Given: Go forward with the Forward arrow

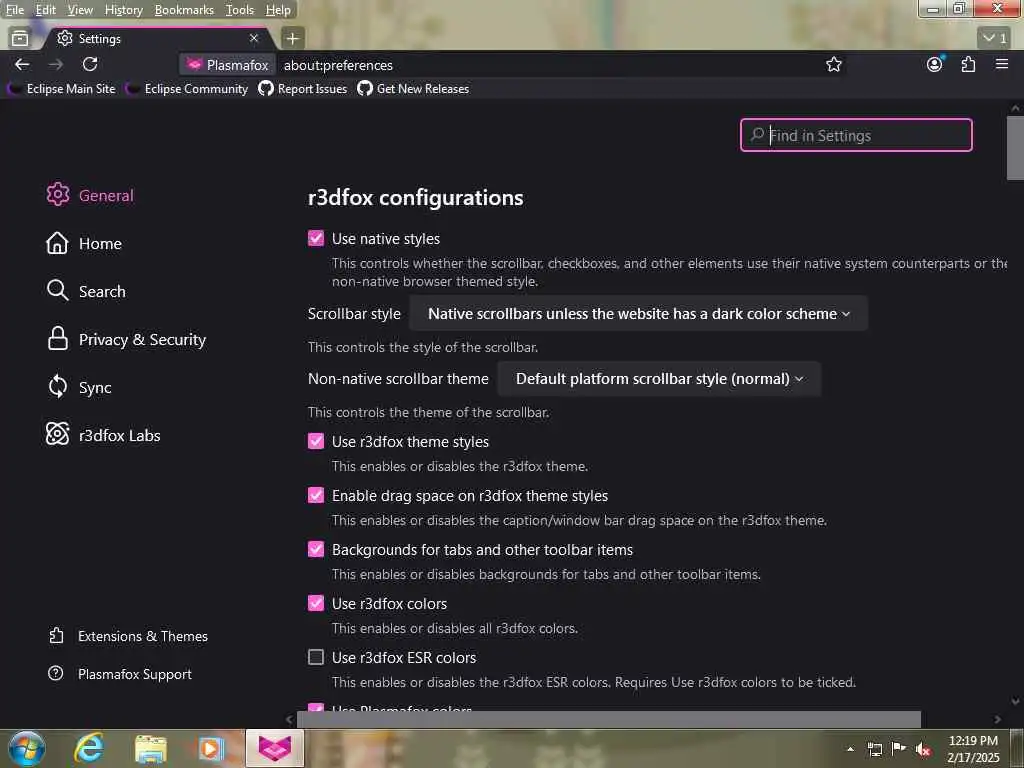Looking at the screenshot, I should pyautogui.click(x=56, y=64).
